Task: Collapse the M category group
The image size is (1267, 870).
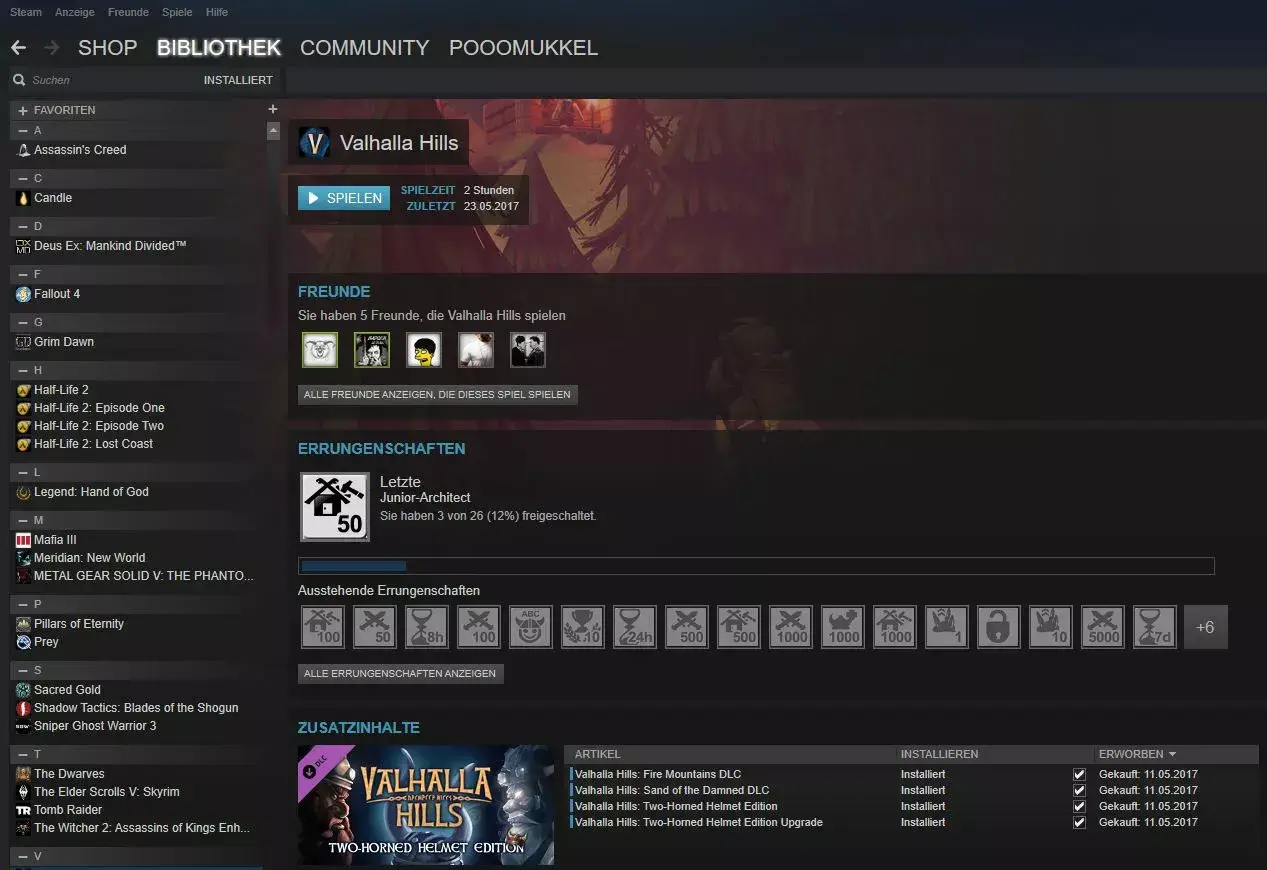Action: [23, 520]
